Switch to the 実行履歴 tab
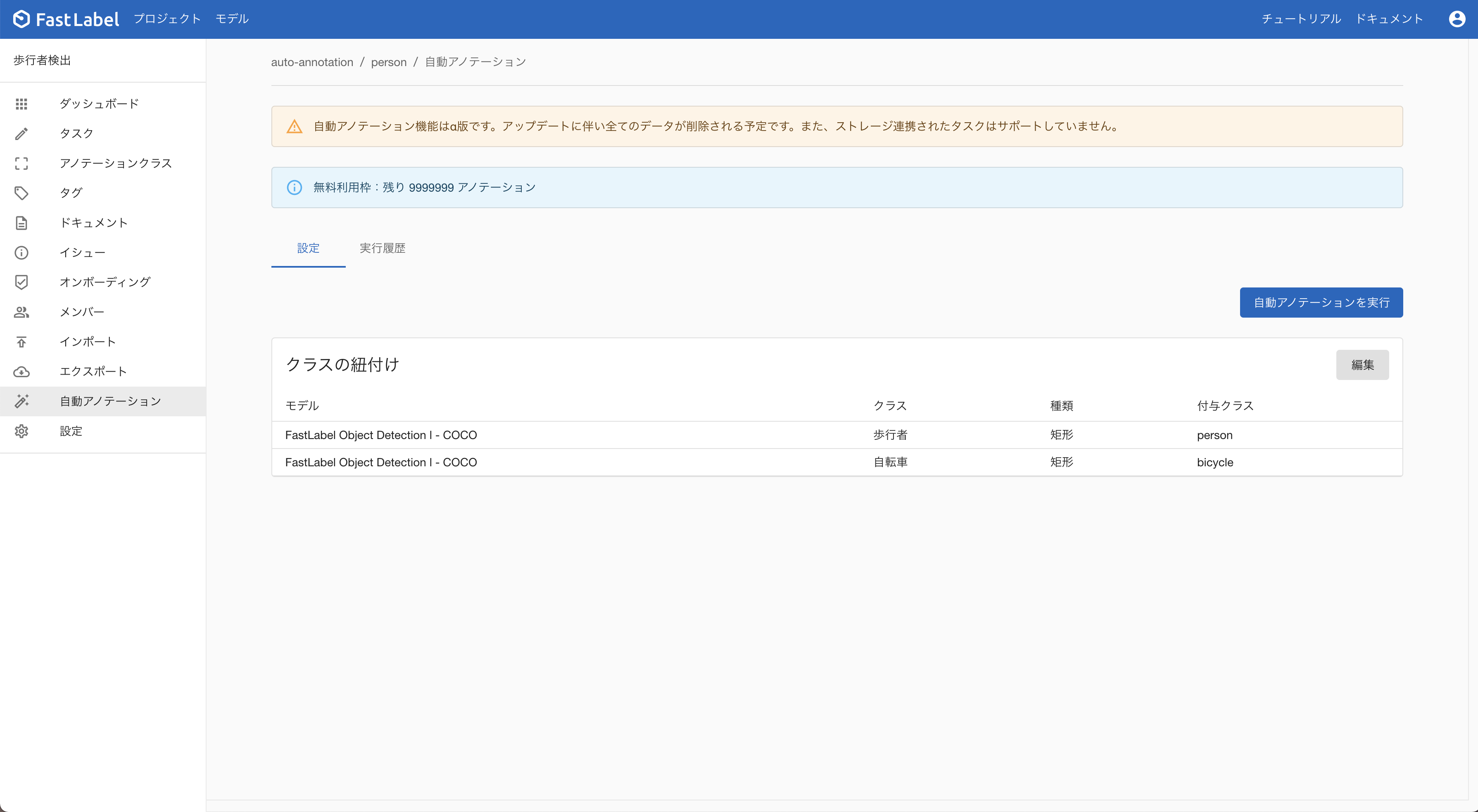Viewport: 1478px width, 812px height. coord(382,248)
